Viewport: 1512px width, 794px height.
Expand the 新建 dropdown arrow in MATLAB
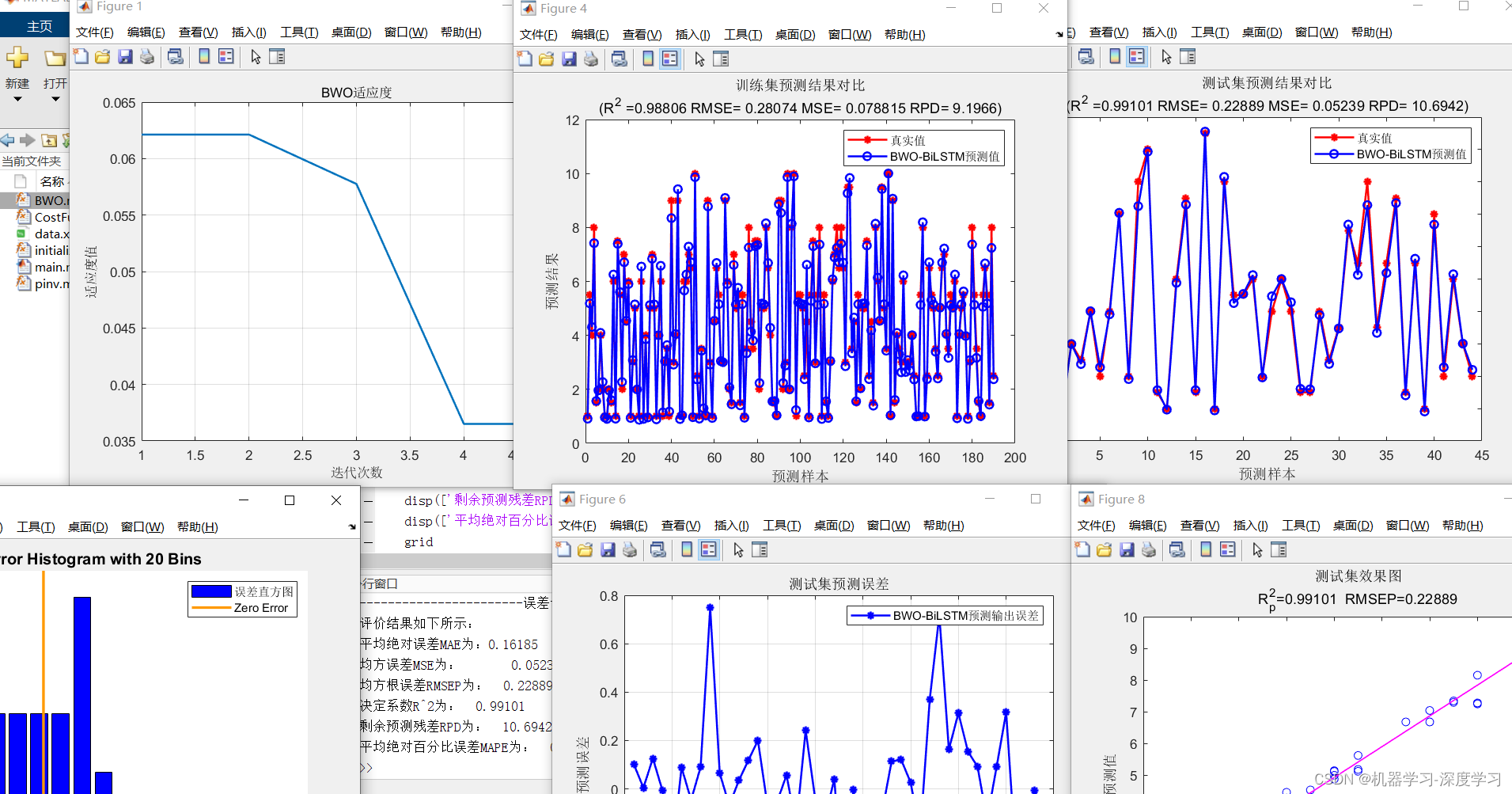click(17, 100)
